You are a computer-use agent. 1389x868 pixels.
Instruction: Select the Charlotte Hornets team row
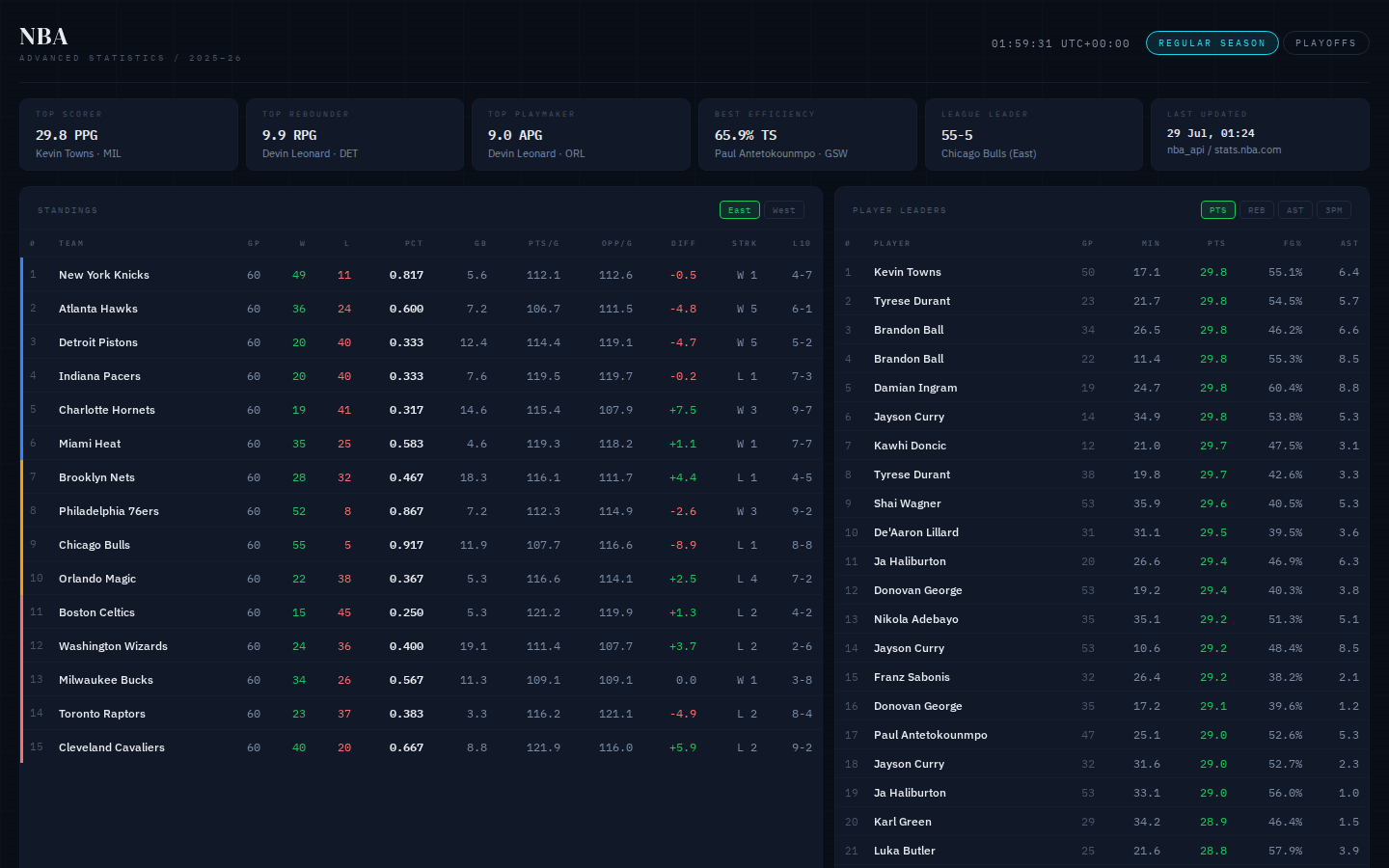(421, 410)
